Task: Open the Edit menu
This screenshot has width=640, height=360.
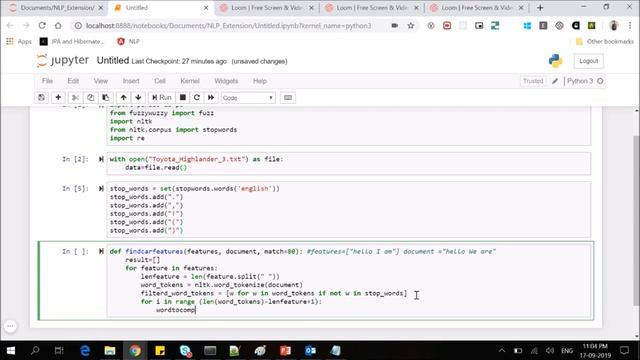Action: tap(73, 81)
